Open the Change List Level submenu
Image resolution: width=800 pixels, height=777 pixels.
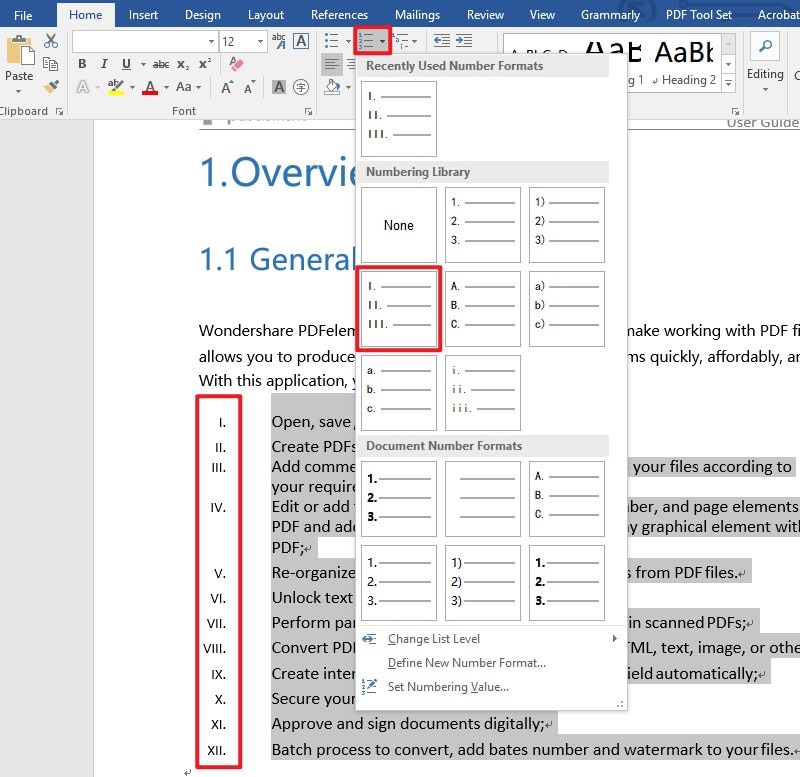click(490, 639)
